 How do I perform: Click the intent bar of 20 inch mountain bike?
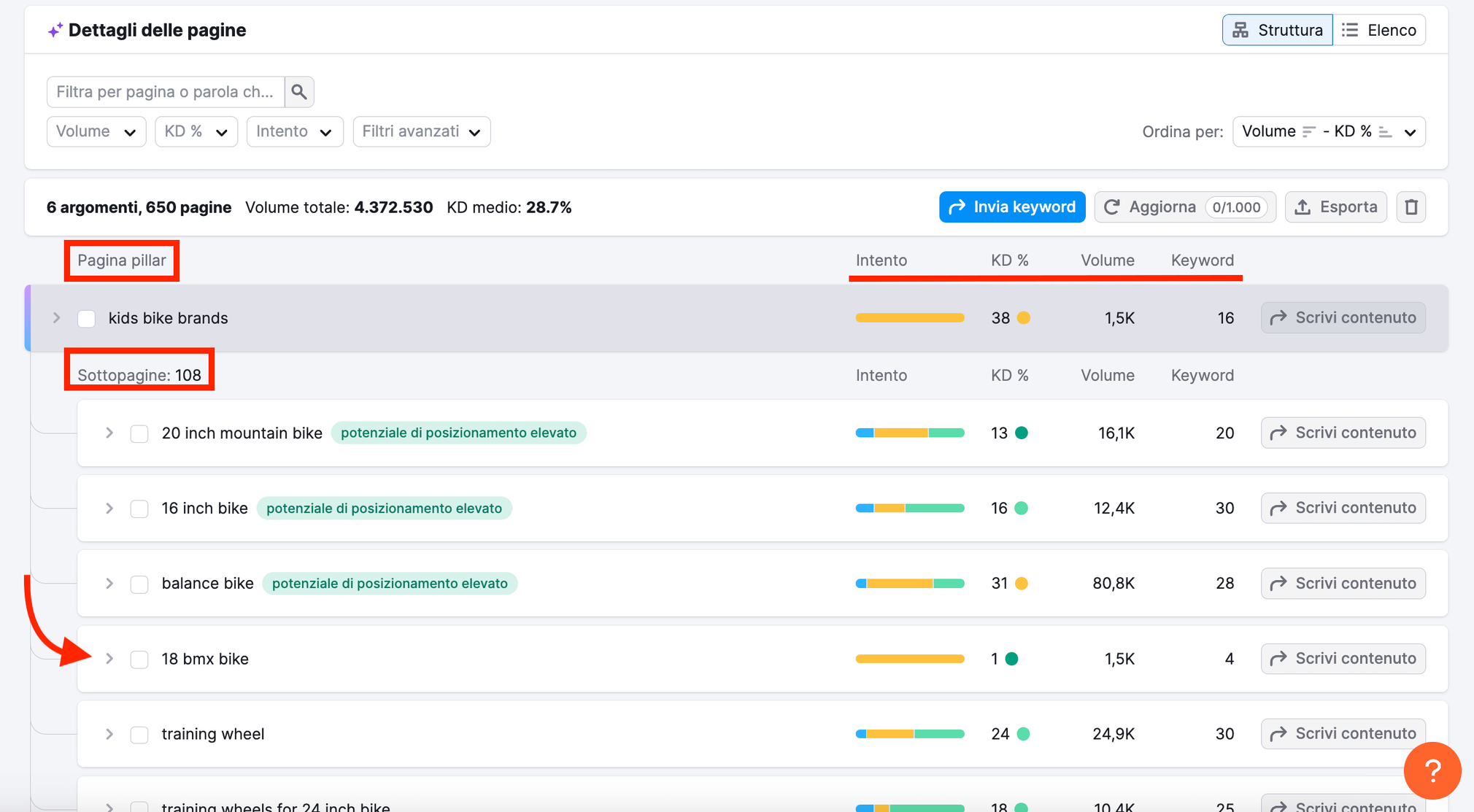[x=910, y=433]
